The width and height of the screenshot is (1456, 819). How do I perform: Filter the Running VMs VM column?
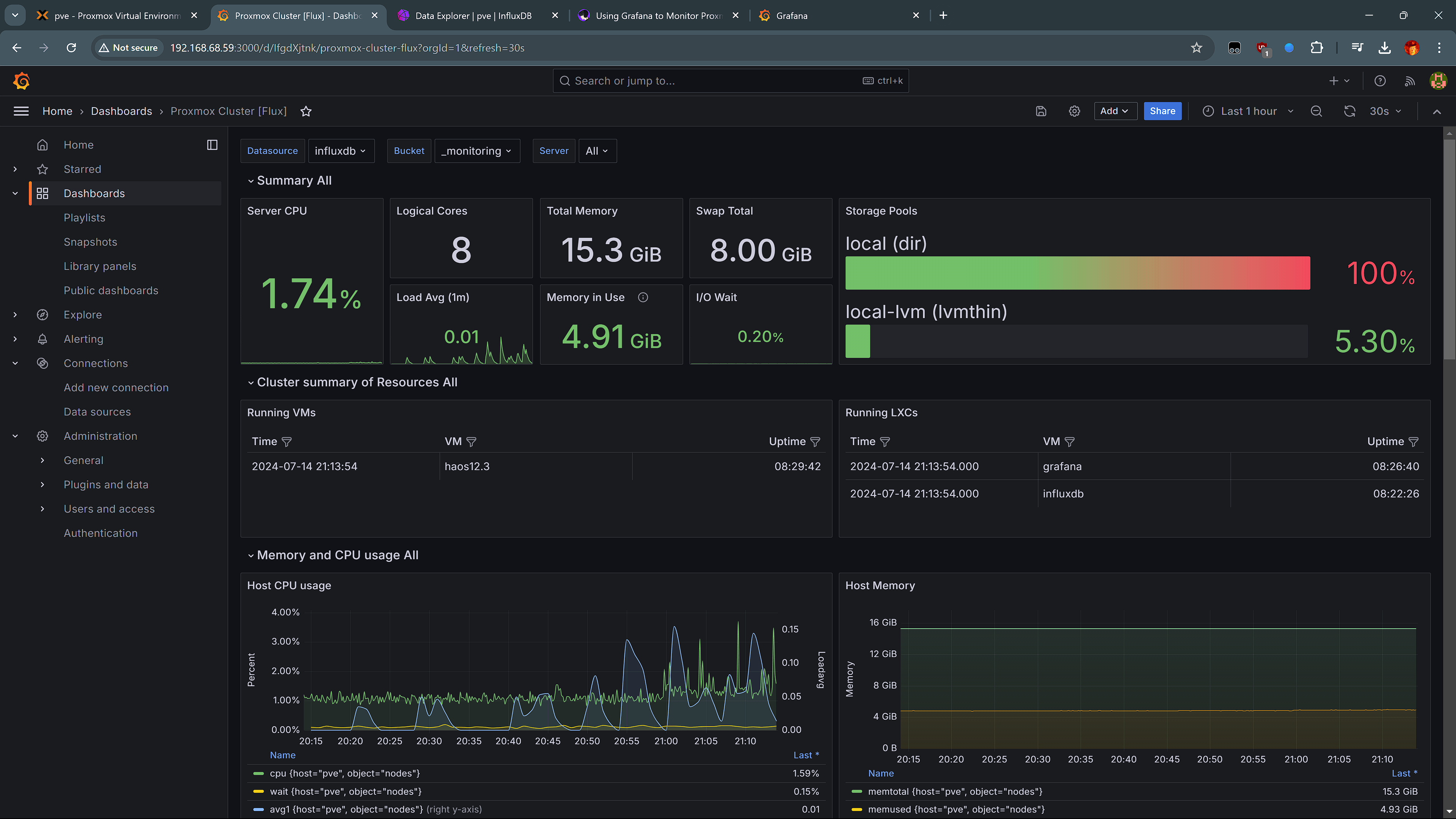[471, 442]
